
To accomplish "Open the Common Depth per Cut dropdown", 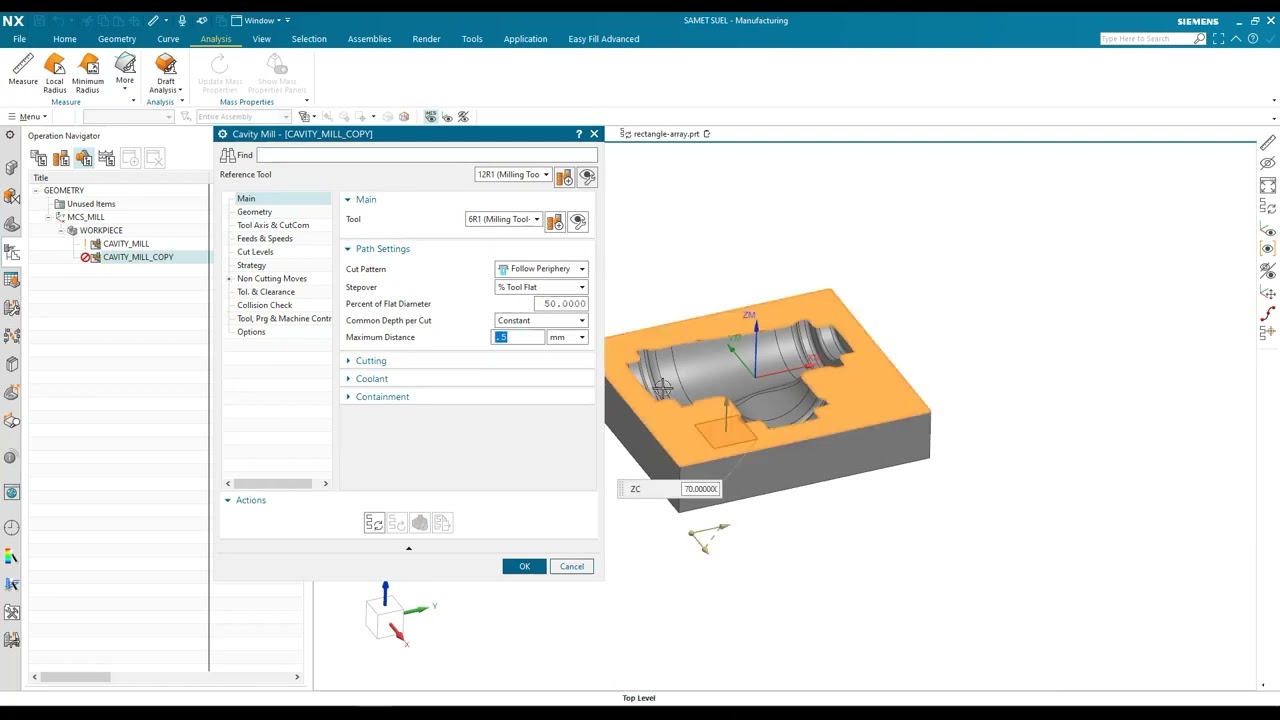I will (x=541, y=321).
